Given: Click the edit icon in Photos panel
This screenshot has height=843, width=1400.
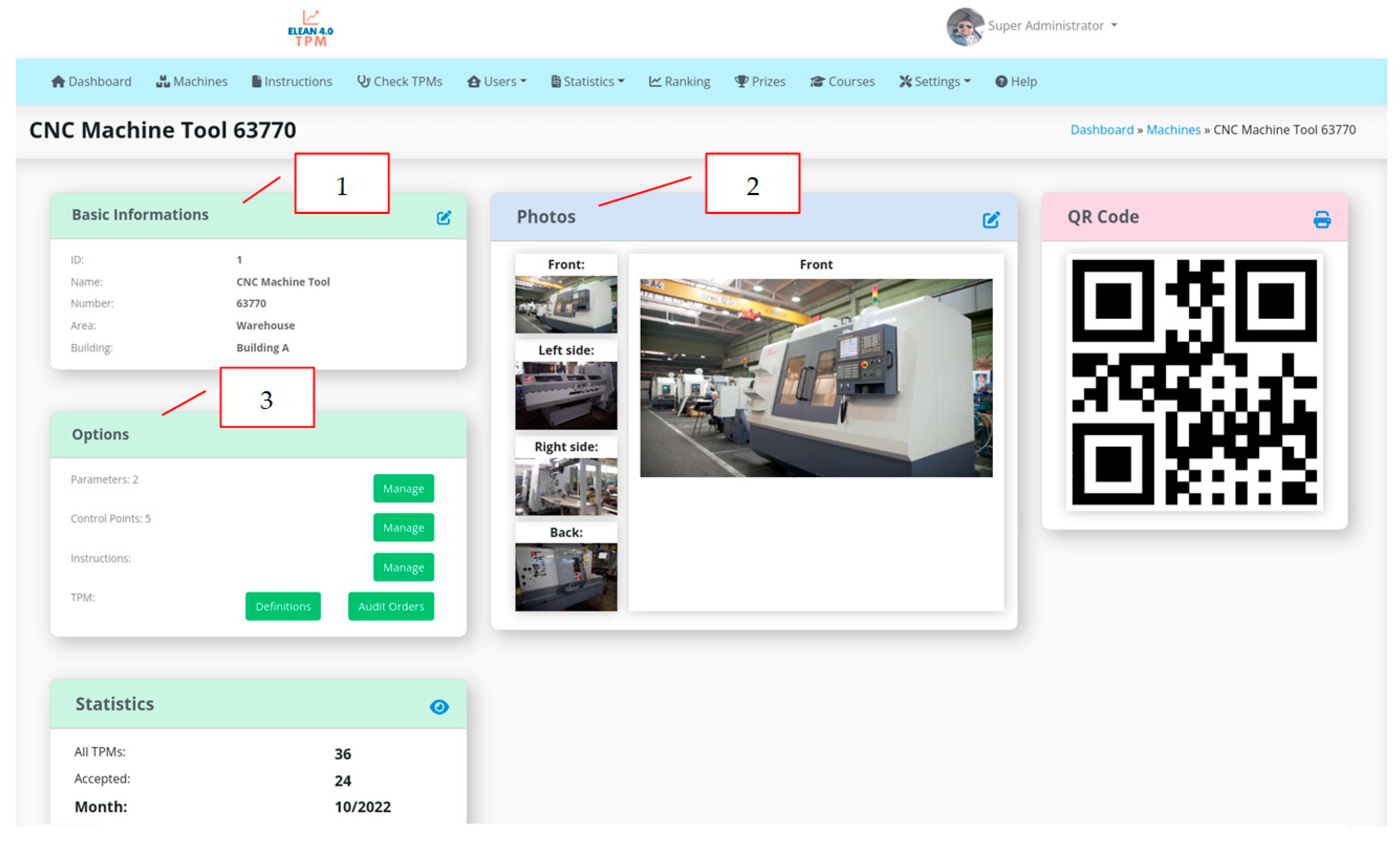Looking at the screenshot, I should pyautogui.click(x=991, y=220).
